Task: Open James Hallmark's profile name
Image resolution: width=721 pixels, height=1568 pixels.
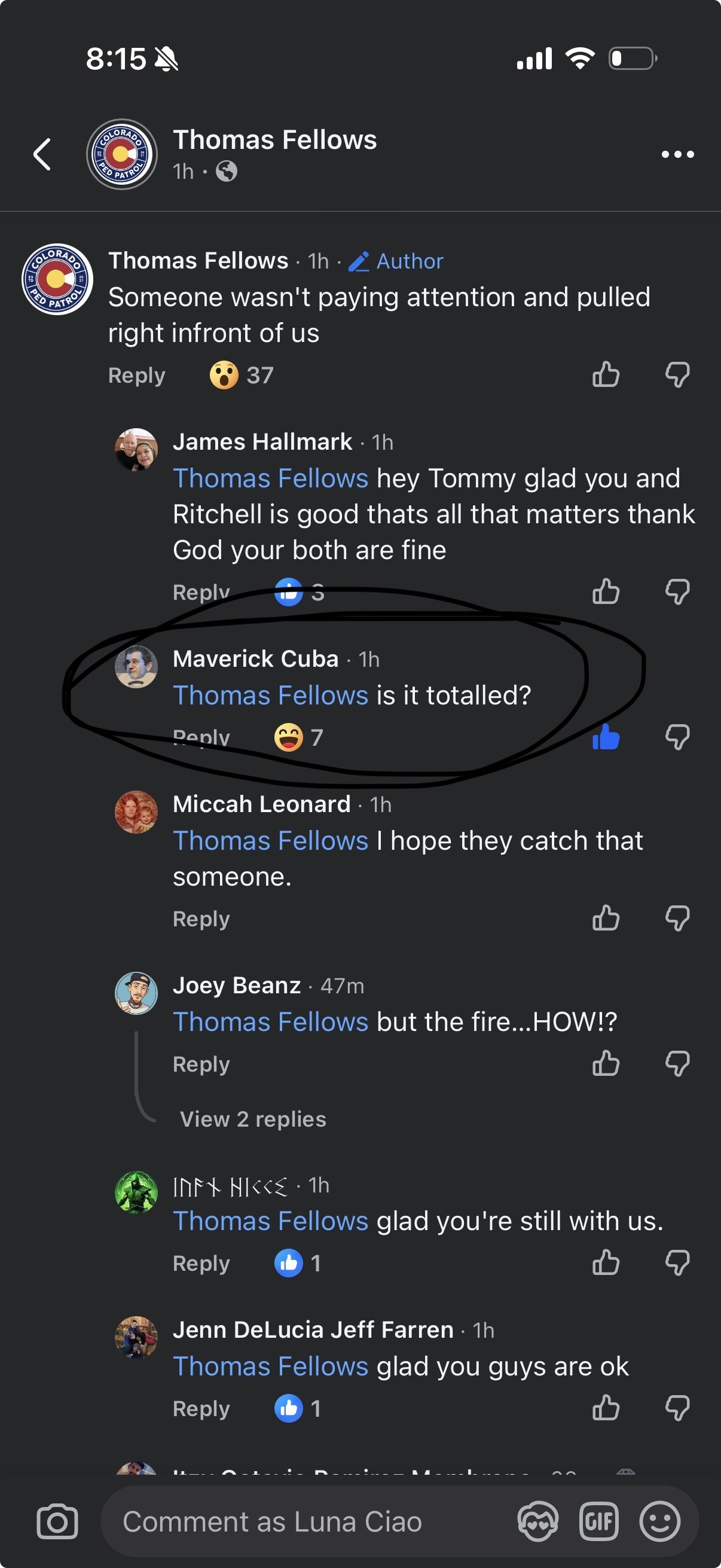Action: click(262, 442)
